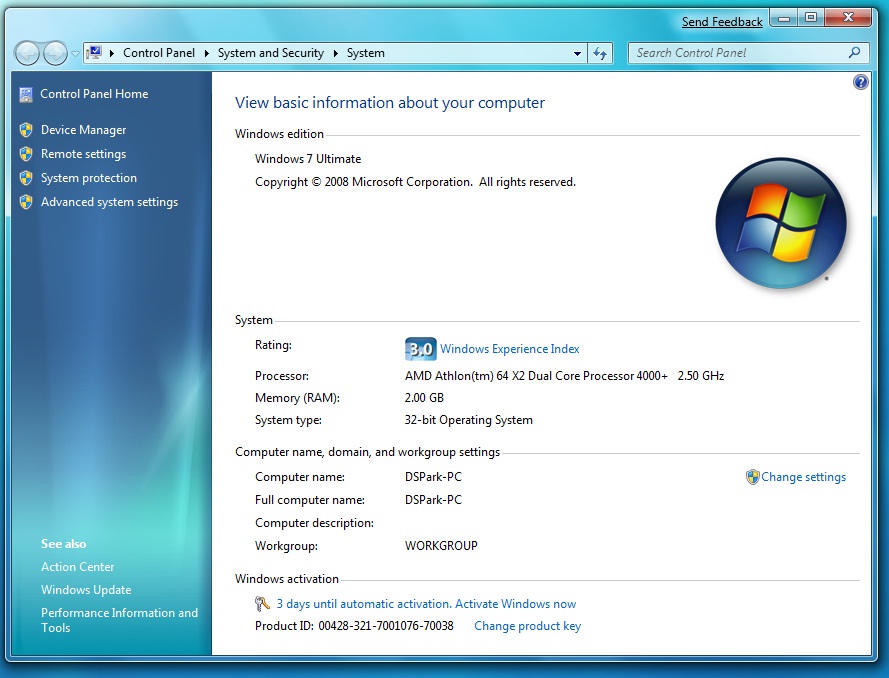Open Device Manager
889x678 pixels.
coord(83,130)
